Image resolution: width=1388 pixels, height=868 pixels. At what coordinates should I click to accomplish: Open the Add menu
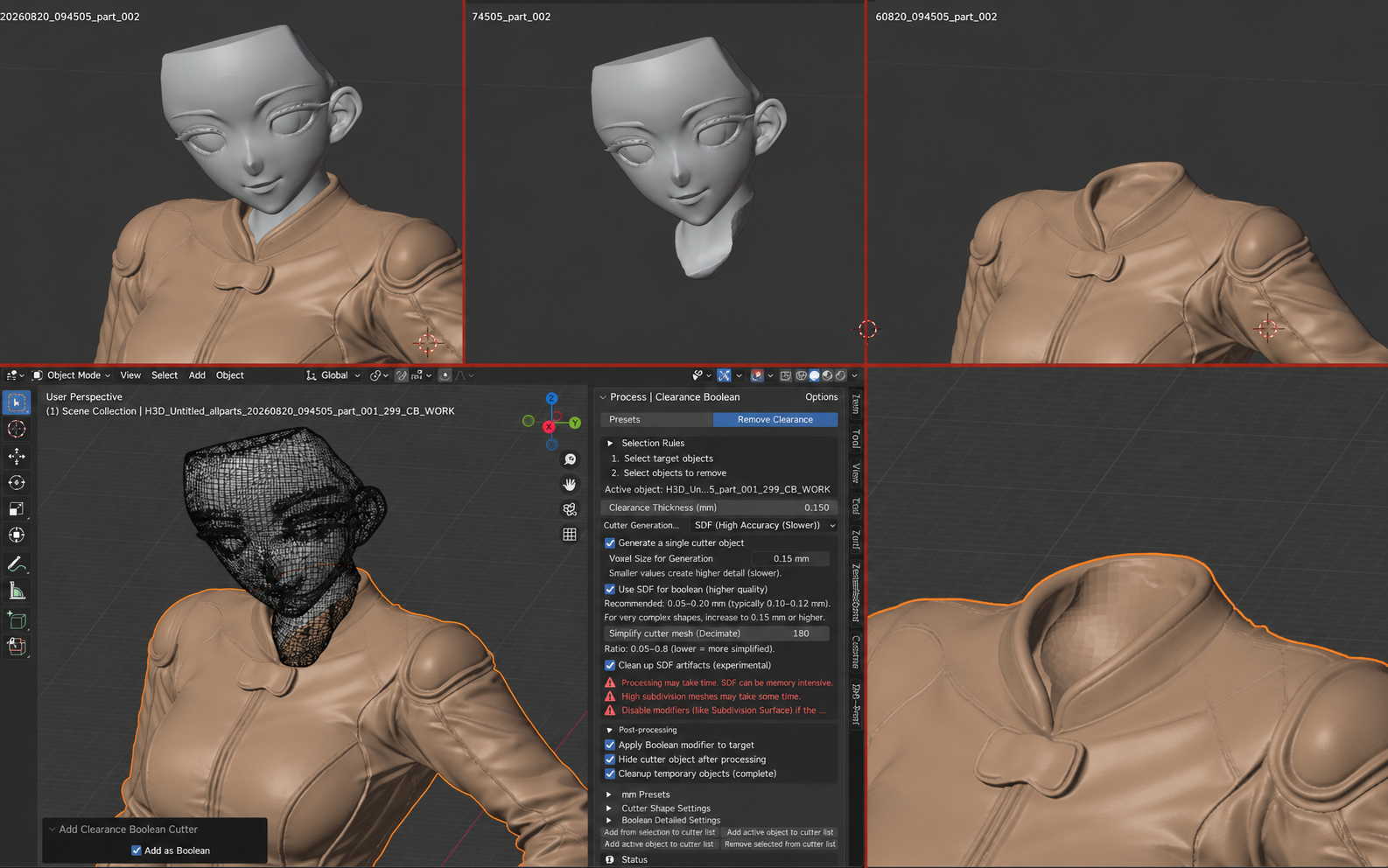click(x=197, y=375)
